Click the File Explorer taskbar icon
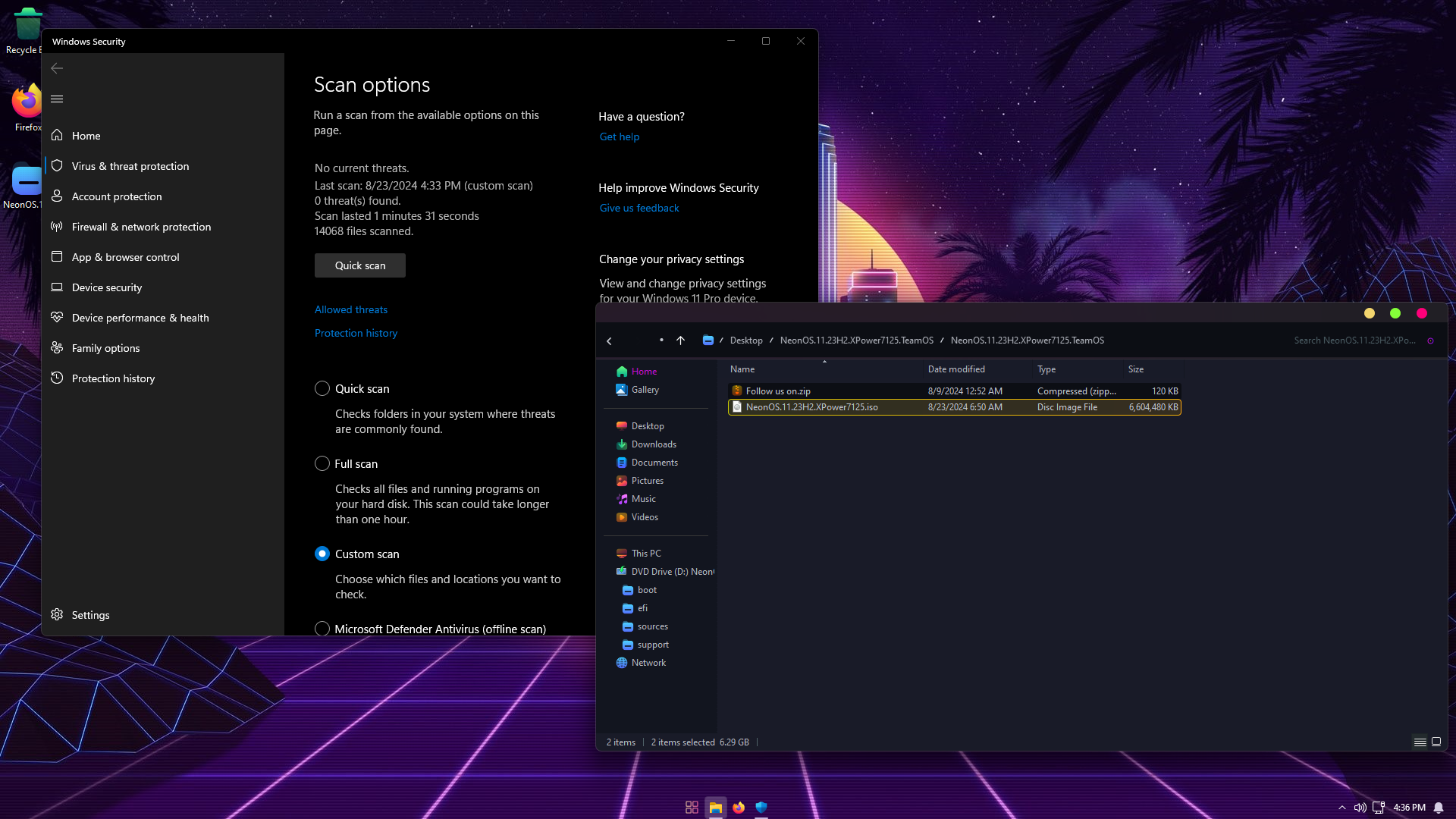 715,807
